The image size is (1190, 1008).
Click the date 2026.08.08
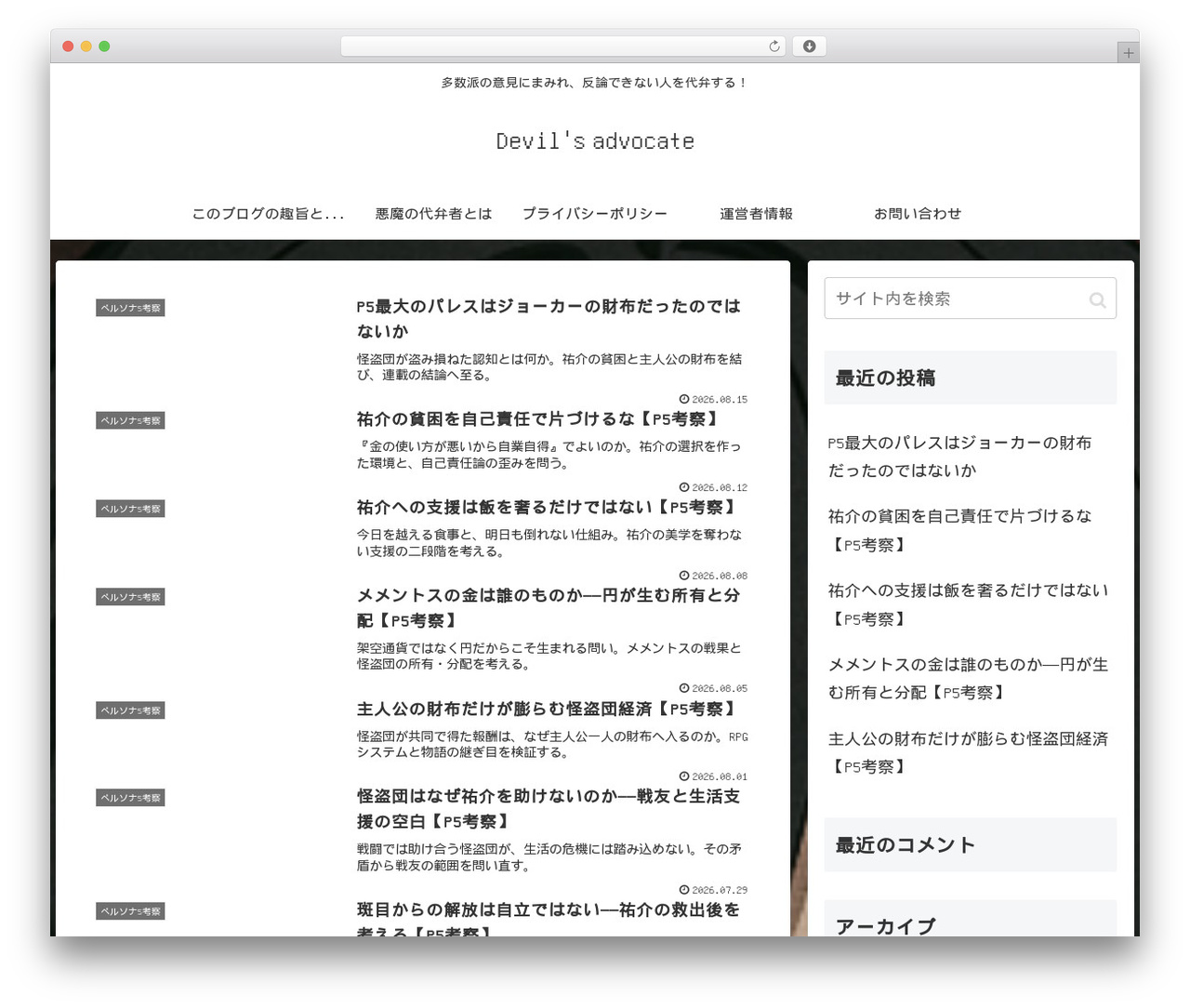pyautogui.click(x=713, y=577)
